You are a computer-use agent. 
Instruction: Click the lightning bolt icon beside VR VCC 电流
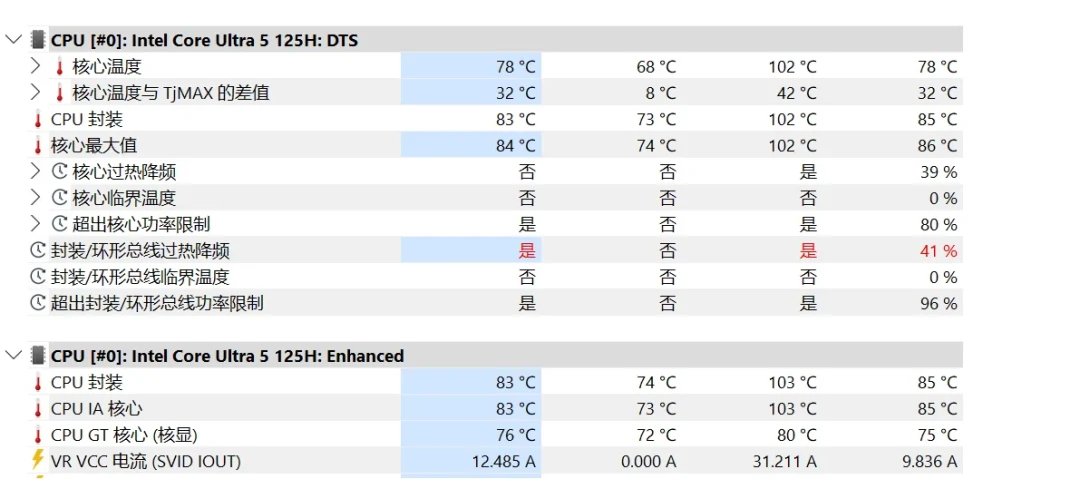coord(38,460)
